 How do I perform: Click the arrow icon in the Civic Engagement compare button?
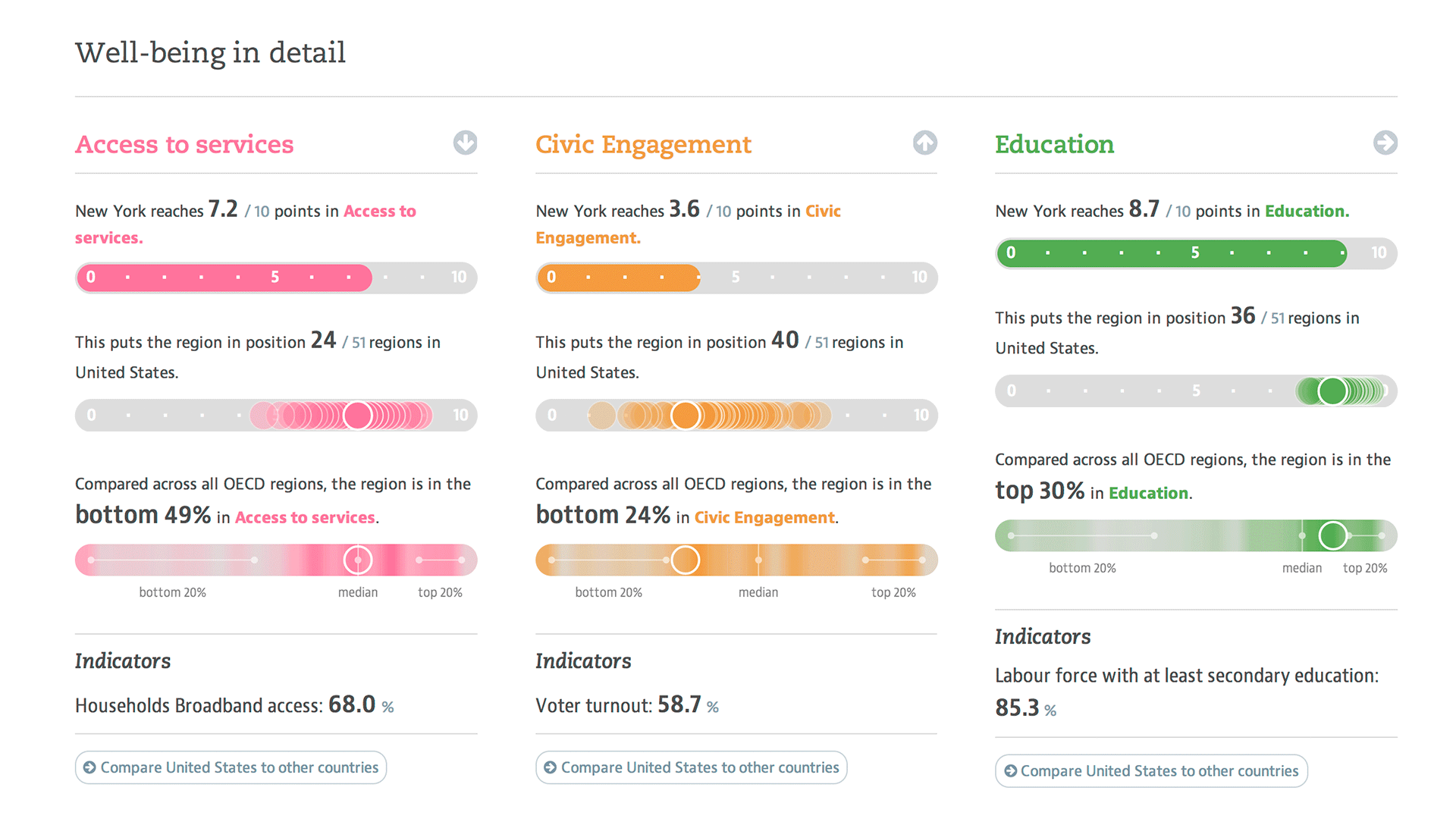click(550, 767)
